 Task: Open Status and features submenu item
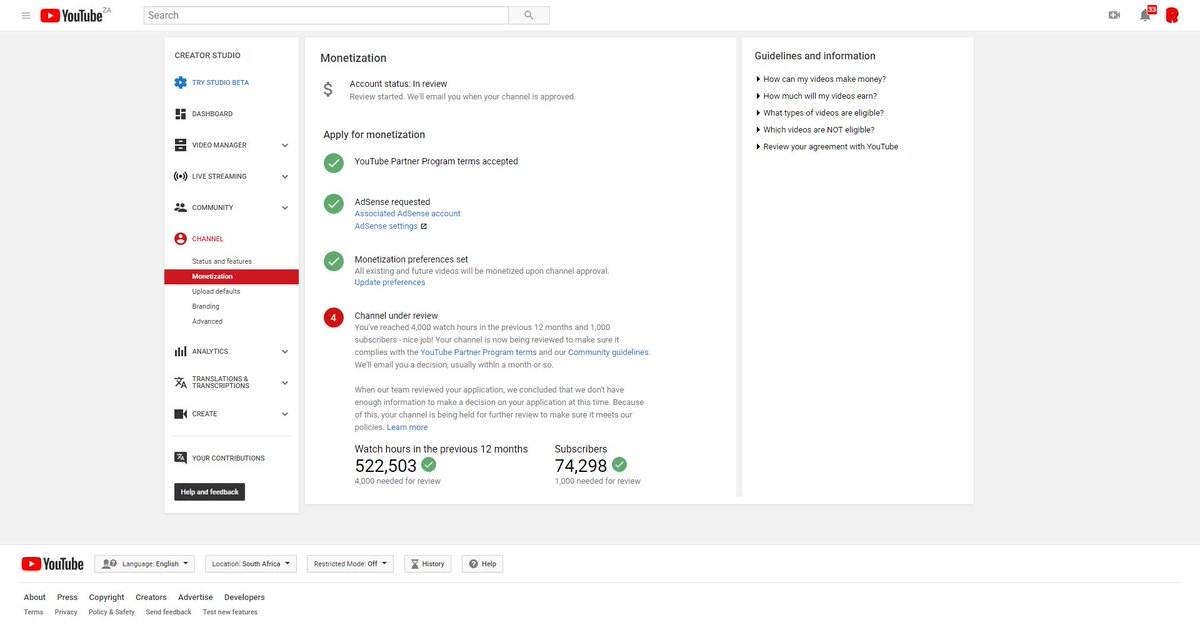pyautogui.click(x=222, y=261)
